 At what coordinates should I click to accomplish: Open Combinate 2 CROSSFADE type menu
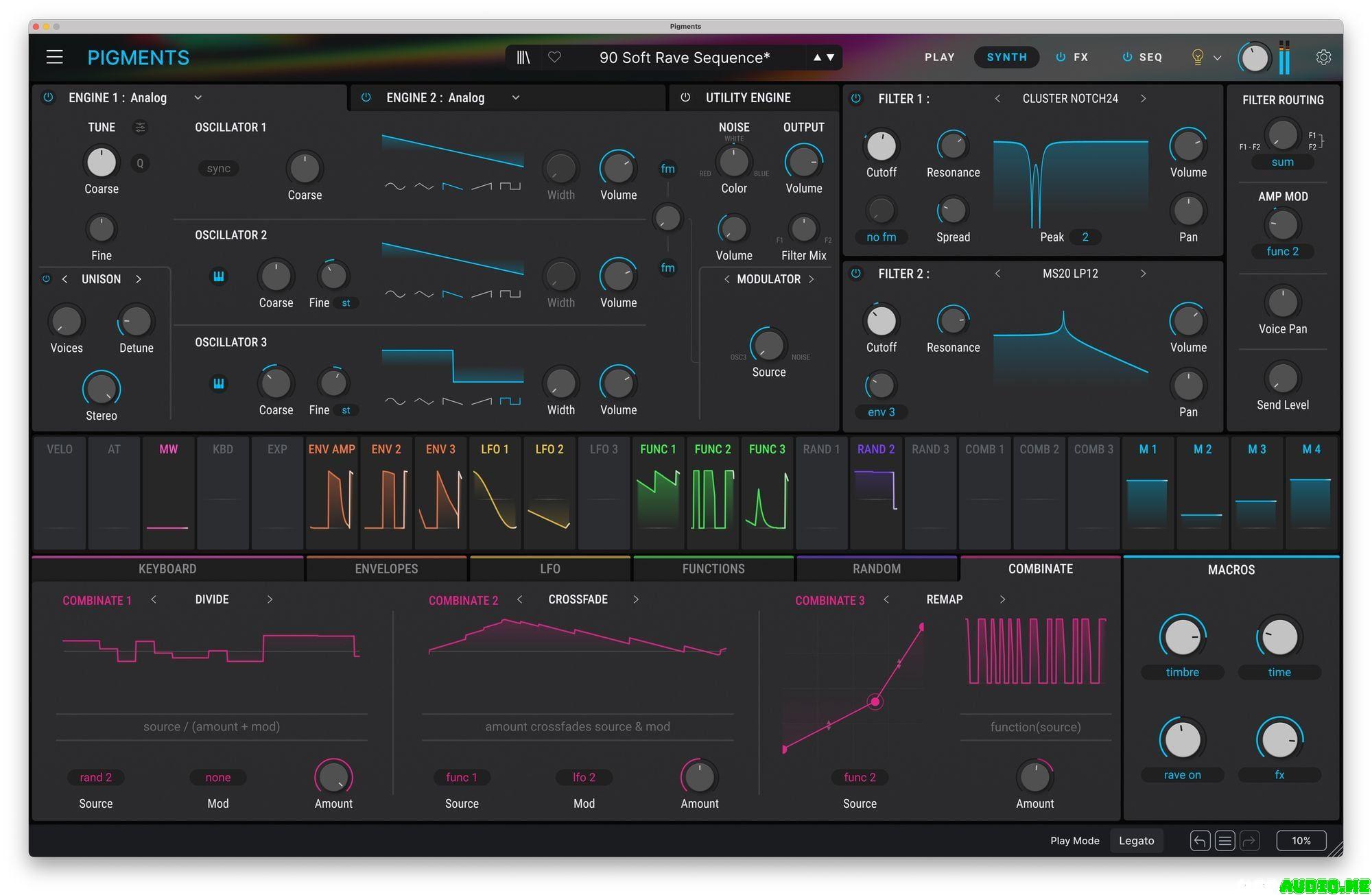(x=578, y=599)
